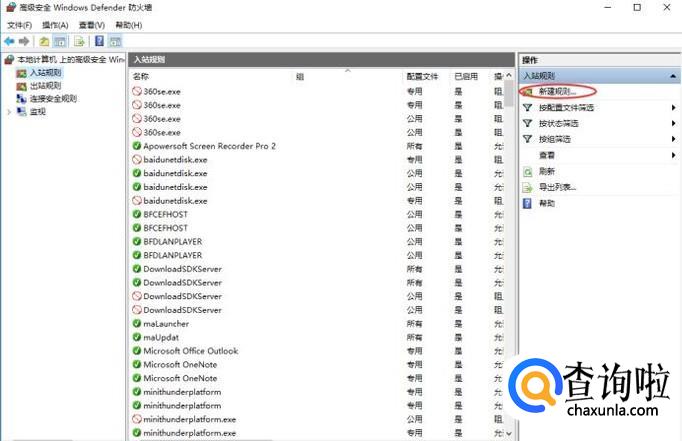Click 导出列表... action text

click(557, 187)
